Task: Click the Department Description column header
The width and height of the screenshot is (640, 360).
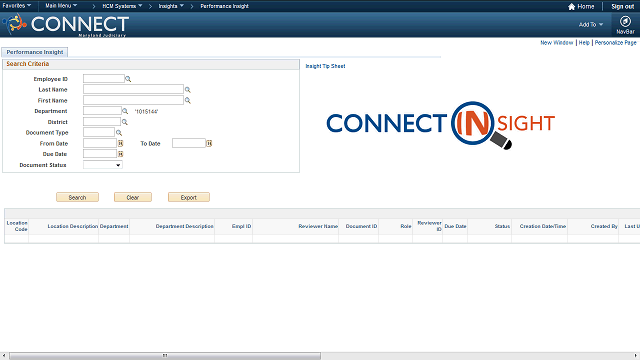Action: coord(184,226)
